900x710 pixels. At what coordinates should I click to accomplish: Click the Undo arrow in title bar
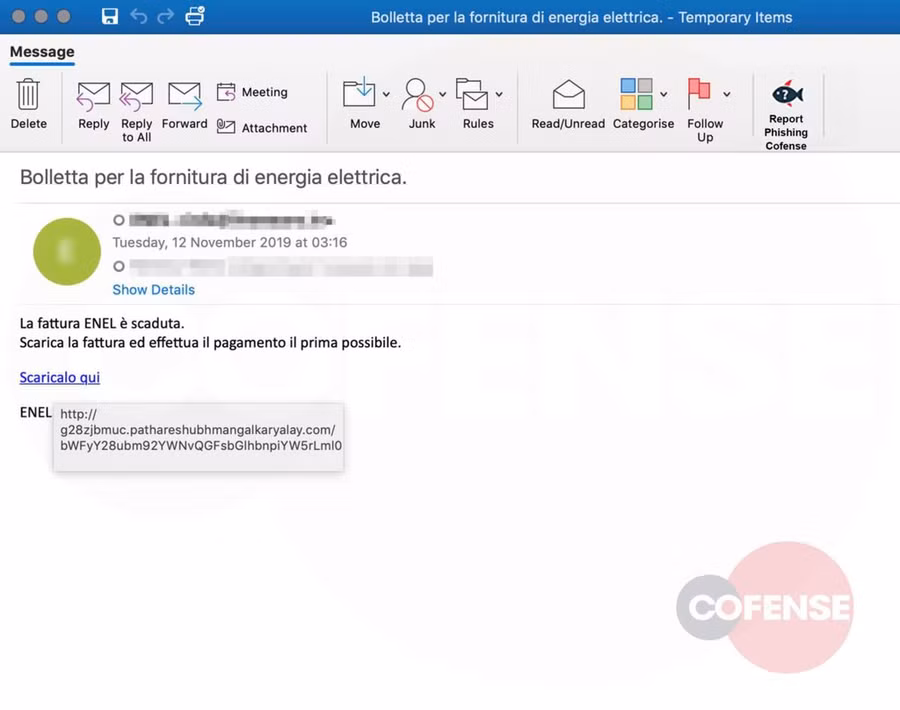[x=138, y=17]
